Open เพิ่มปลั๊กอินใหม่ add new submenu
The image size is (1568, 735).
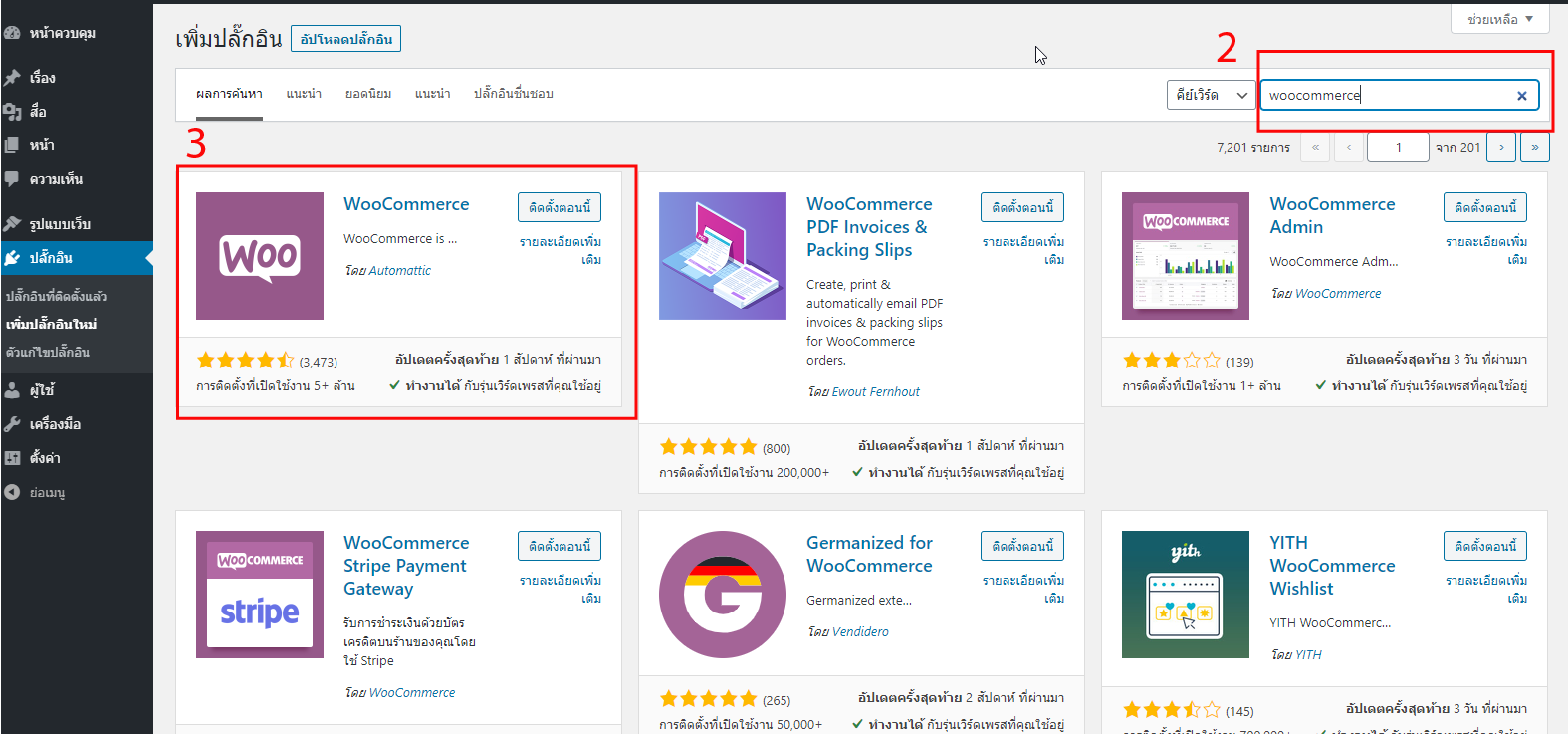click(51, 324)
